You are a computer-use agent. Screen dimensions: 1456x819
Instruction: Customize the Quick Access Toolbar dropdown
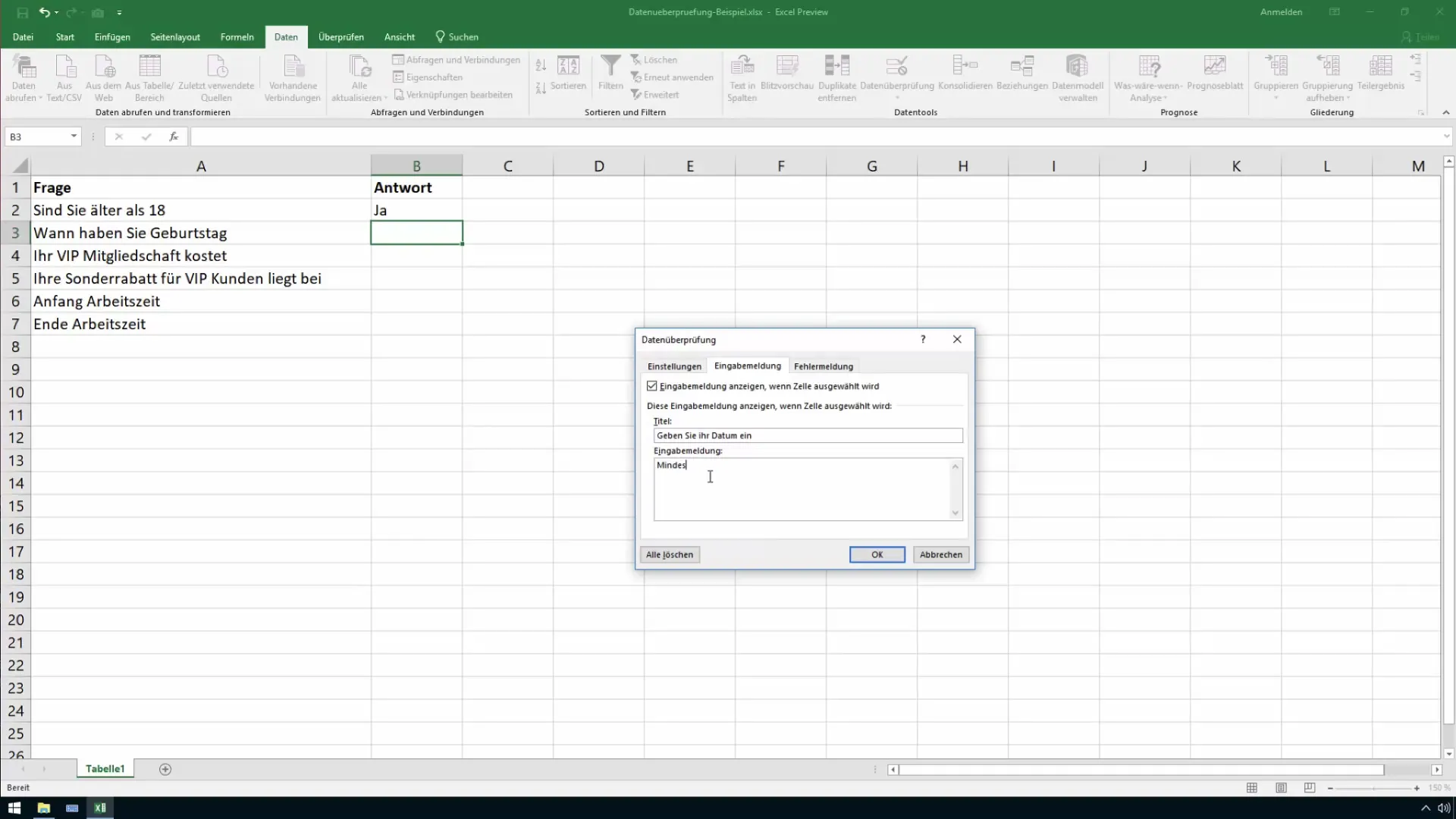point(119,12)
